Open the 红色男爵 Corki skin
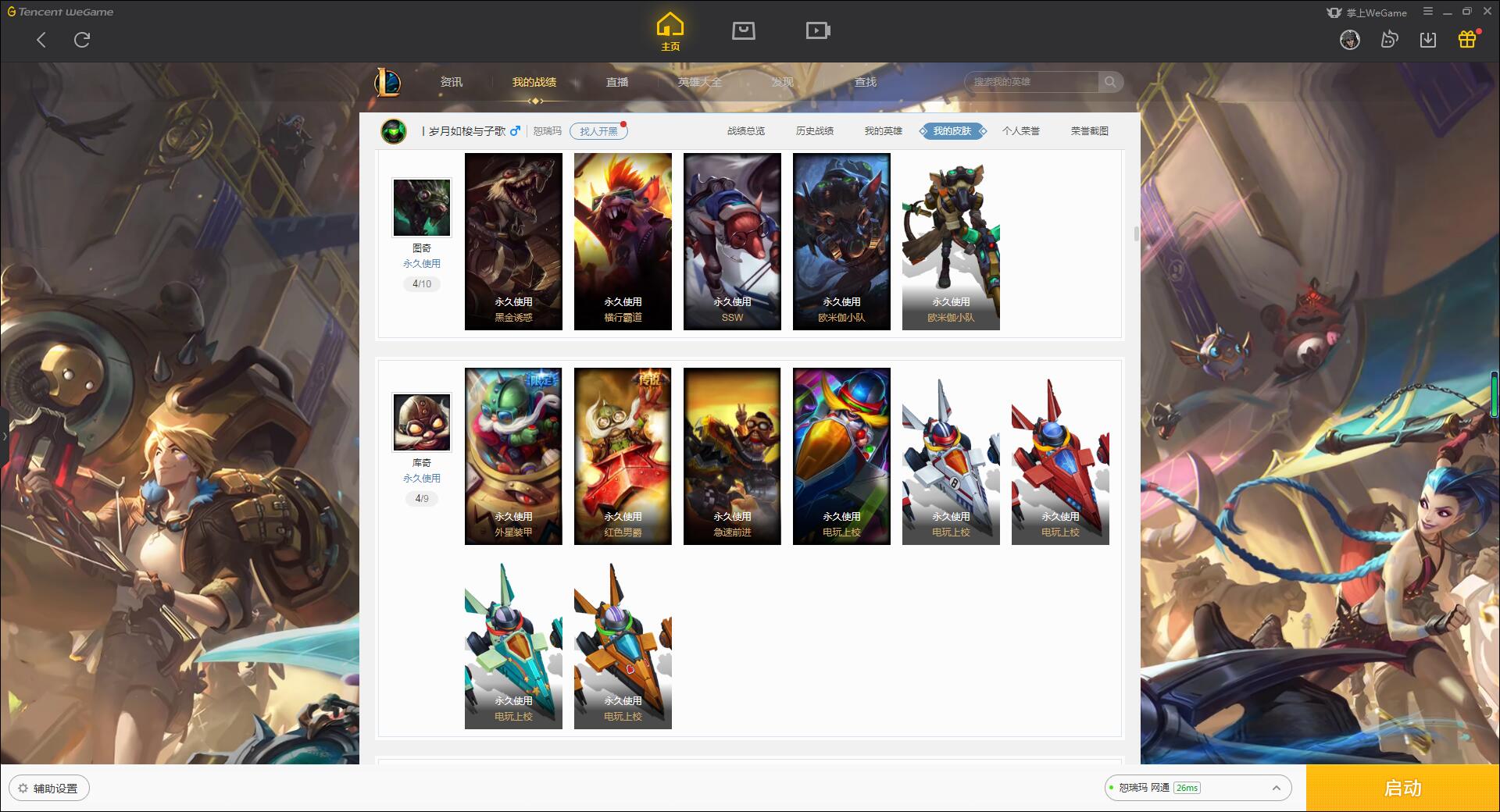This screenshot has height=812, width=1500. 623,456
